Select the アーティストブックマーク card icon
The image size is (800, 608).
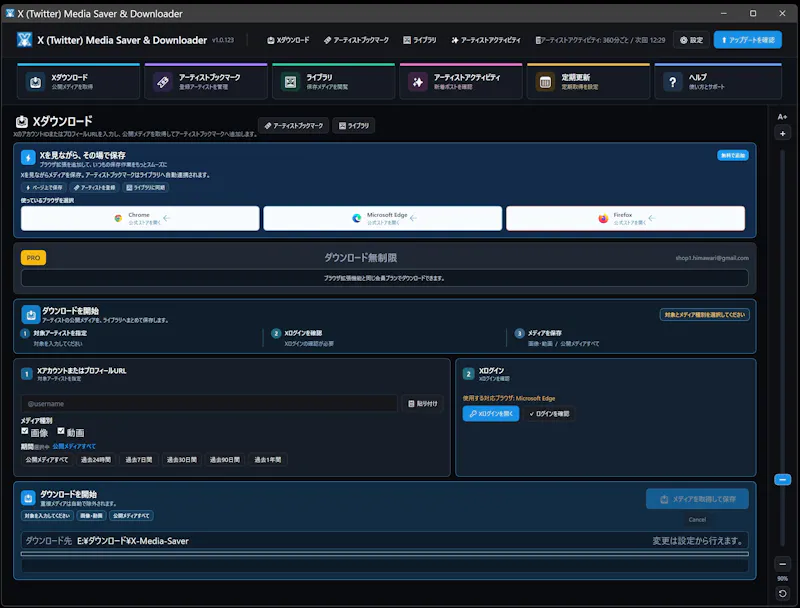click(x=163, y=82)
